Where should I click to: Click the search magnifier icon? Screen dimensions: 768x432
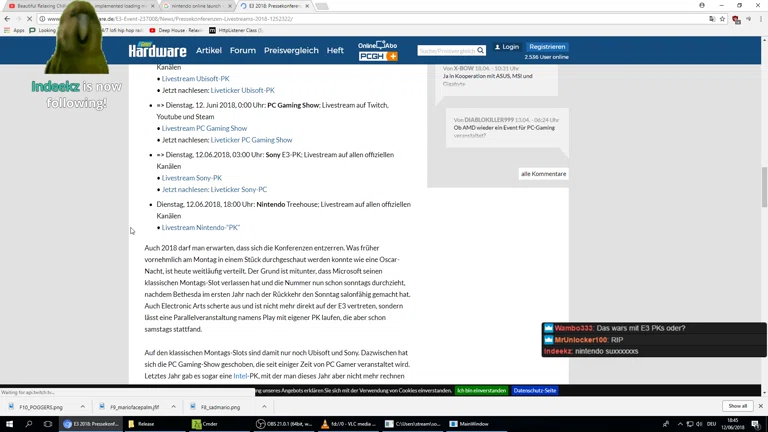point(481,50)
